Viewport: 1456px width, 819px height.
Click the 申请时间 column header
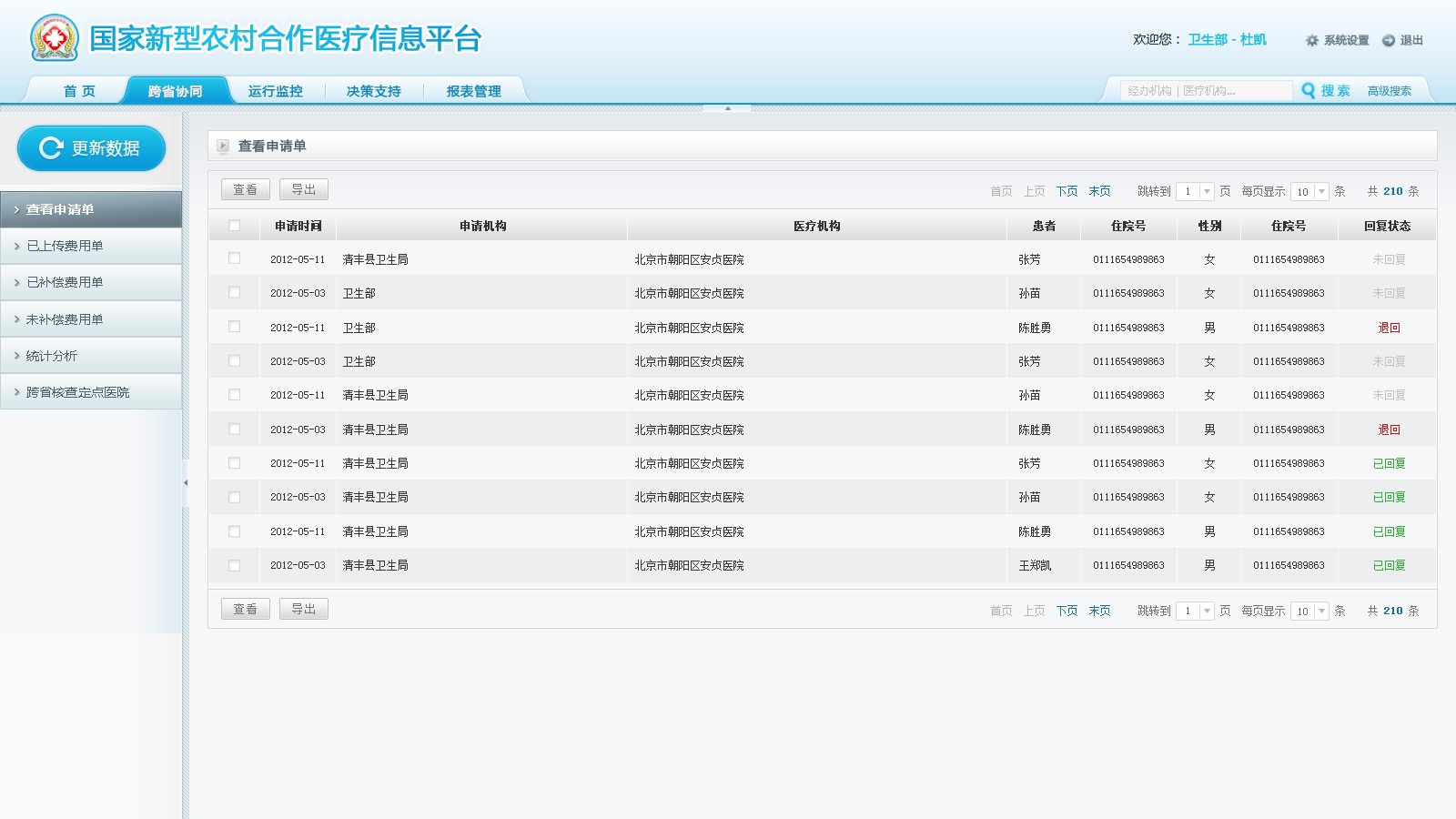tap(298, 226)
